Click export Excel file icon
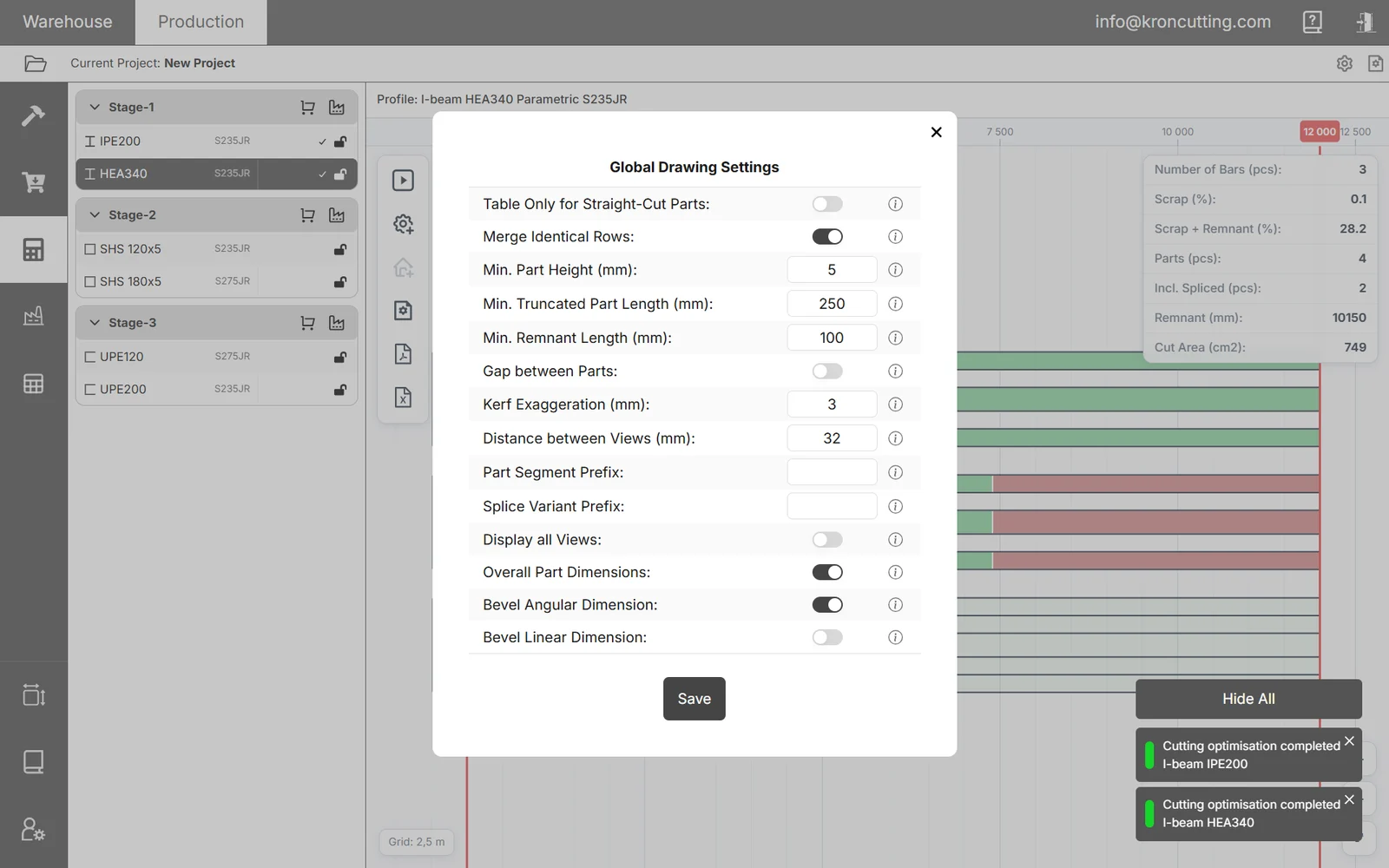The image size is (1389, 868). (403, 398)
